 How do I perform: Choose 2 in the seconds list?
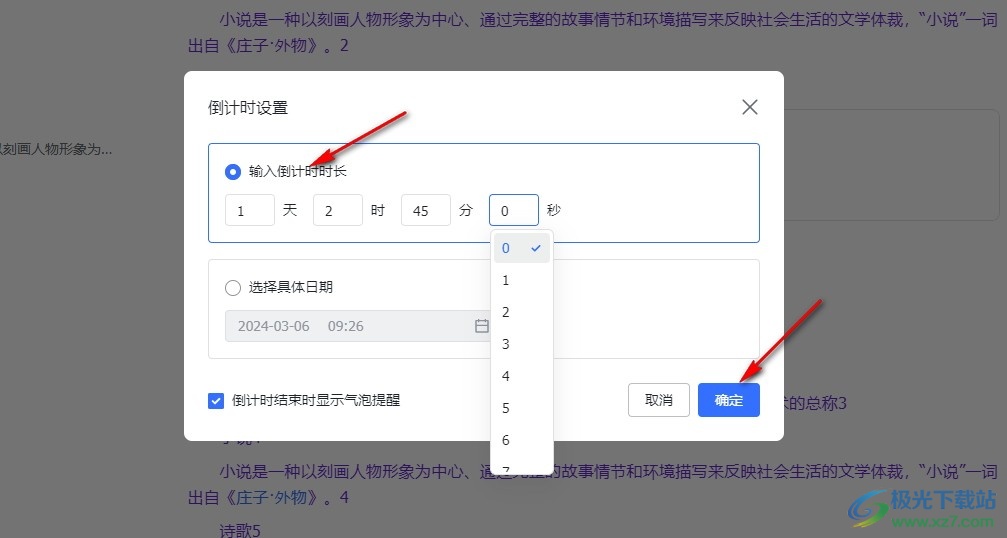click(x=521, y=313)
